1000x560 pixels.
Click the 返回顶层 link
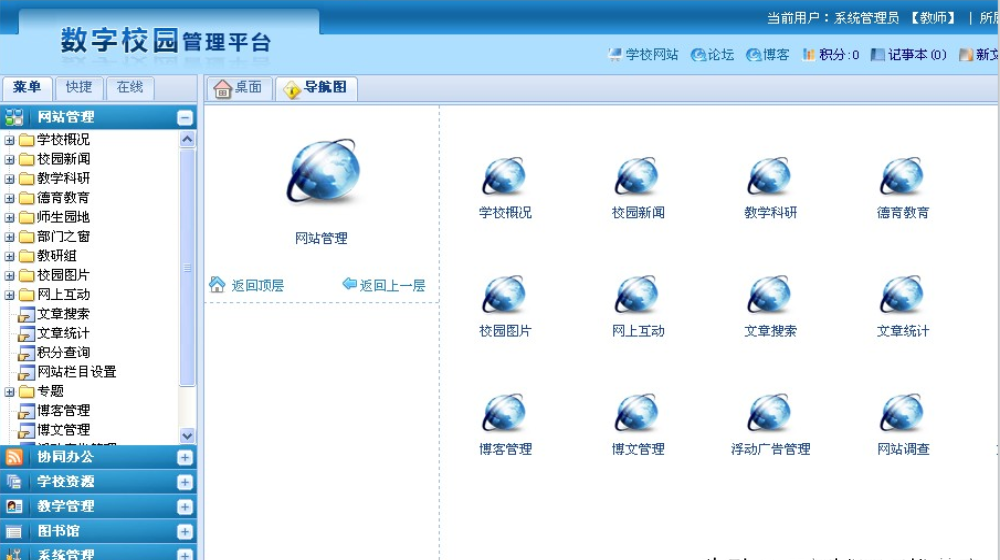[258, 285]
